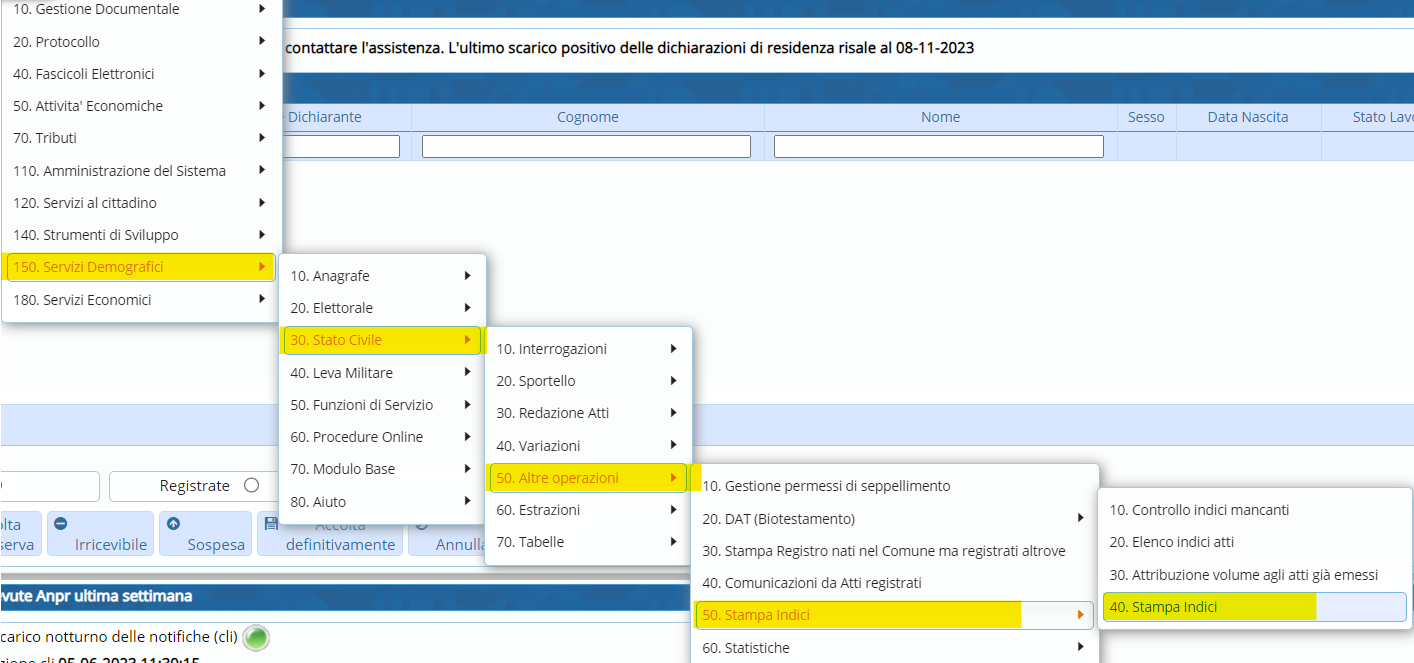
Task: Choose Attribuzione volume agli atti già emessi
Action: (x=1243, y=575)
